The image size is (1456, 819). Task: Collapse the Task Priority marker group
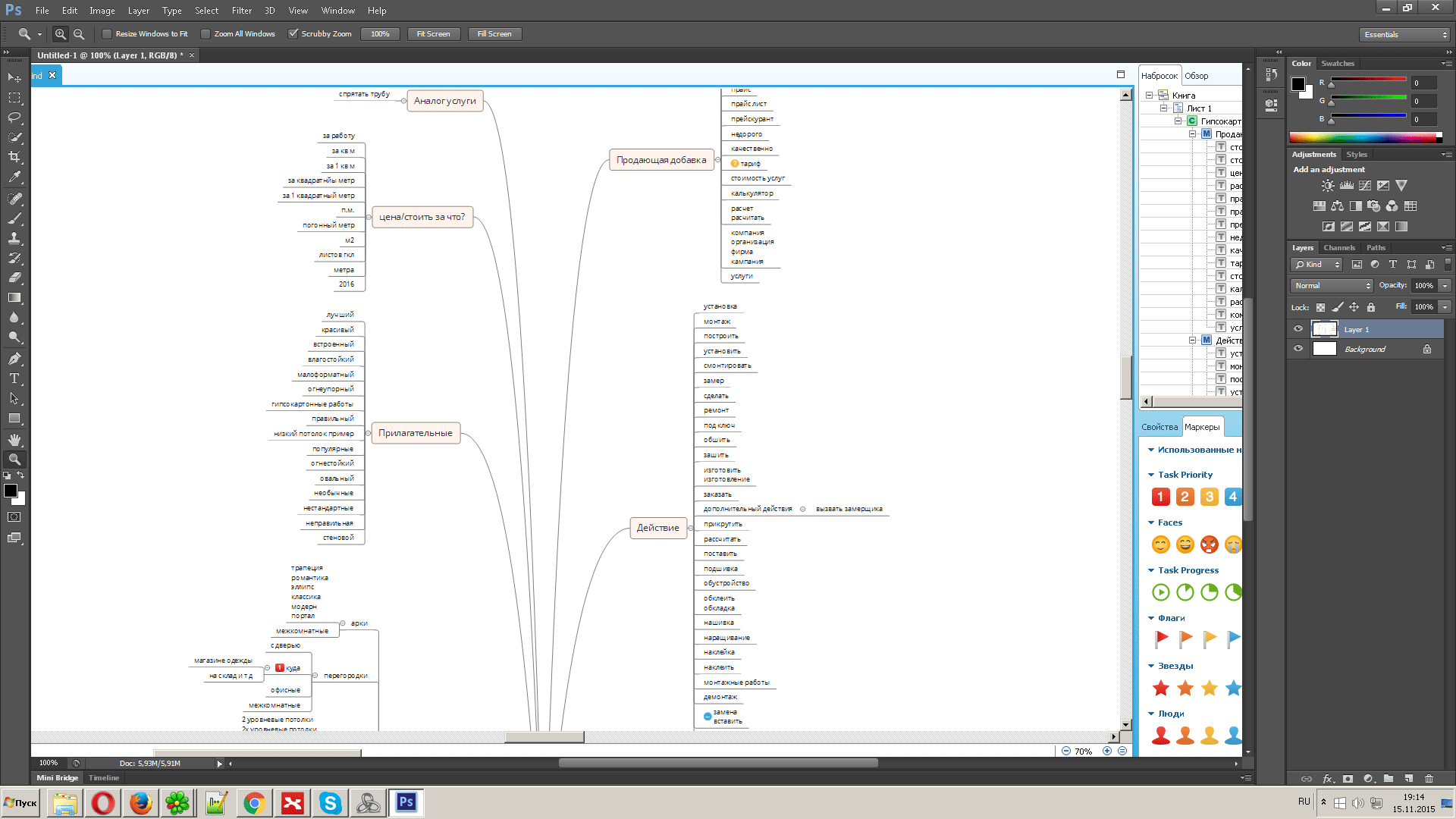[x=1151, y=475]
